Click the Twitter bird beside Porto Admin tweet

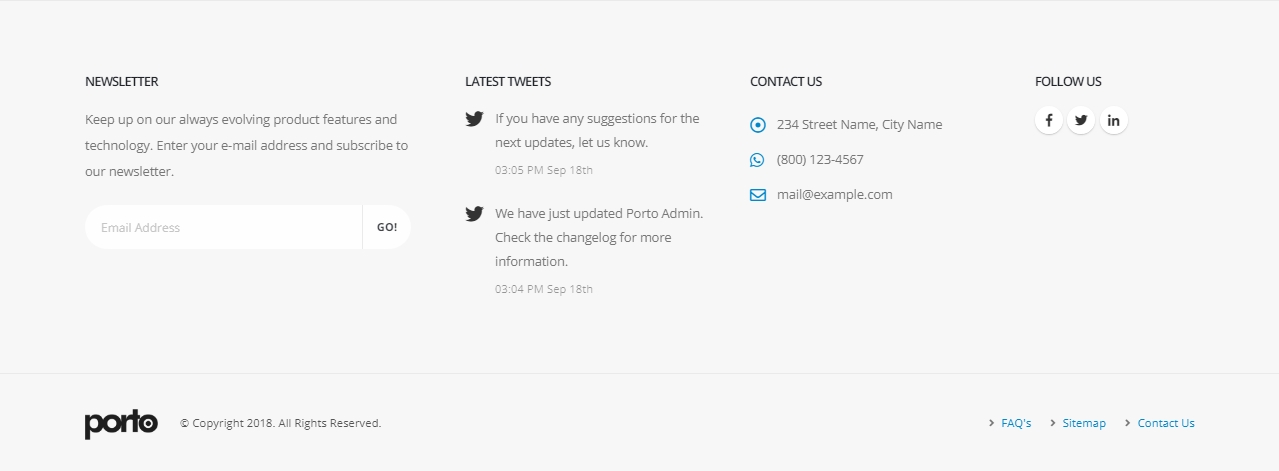[474, 213]
